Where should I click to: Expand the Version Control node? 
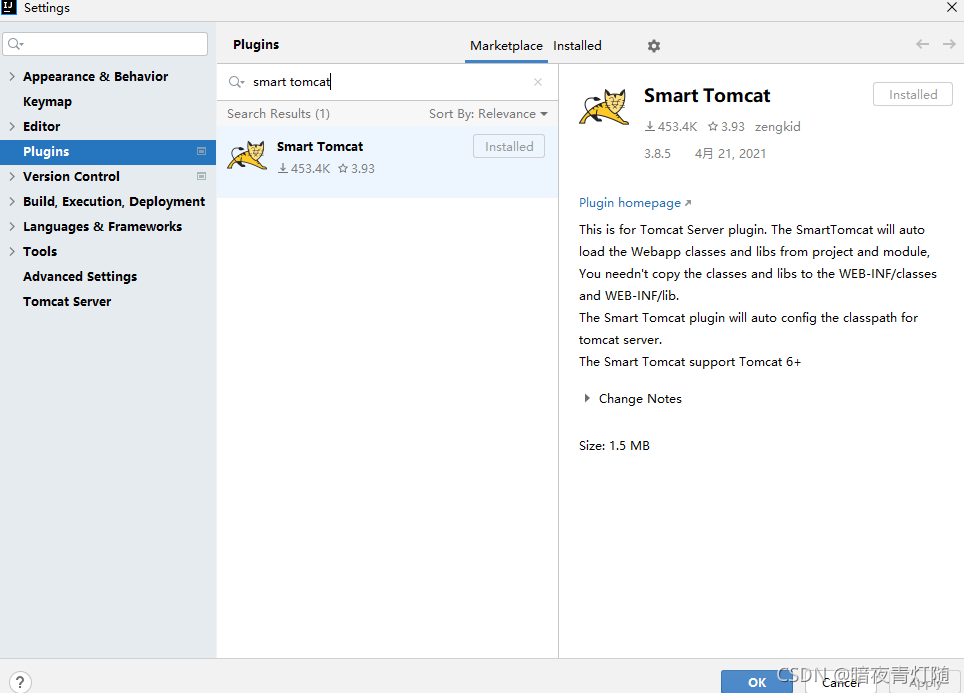12,176
